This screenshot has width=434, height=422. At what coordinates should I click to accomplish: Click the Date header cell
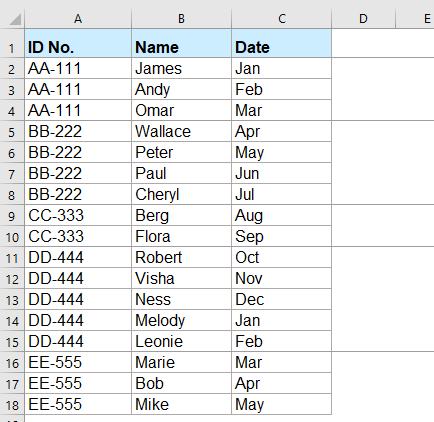[282, 43]
